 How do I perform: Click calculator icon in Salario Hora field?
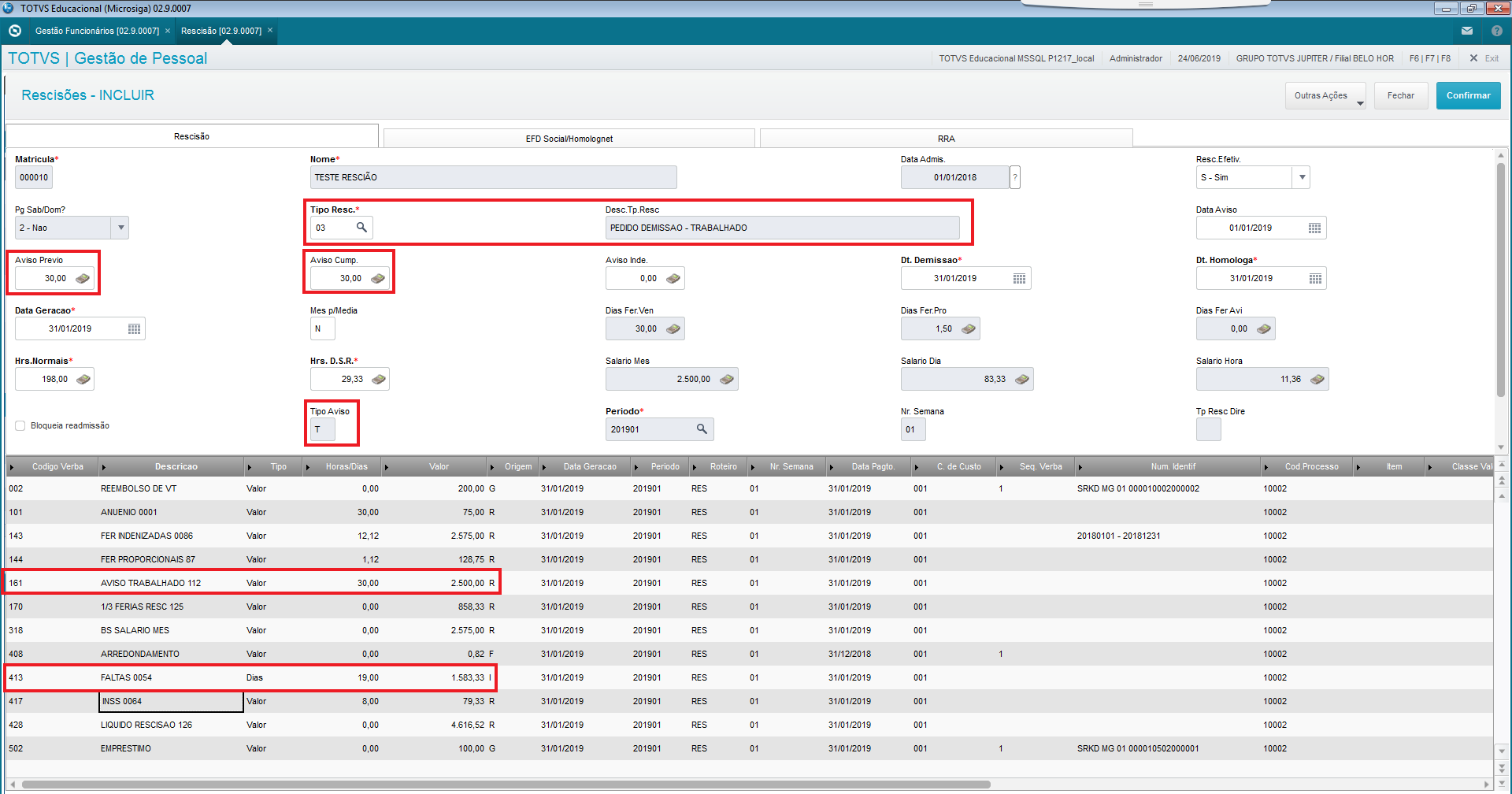click(x=1317, y=379)
